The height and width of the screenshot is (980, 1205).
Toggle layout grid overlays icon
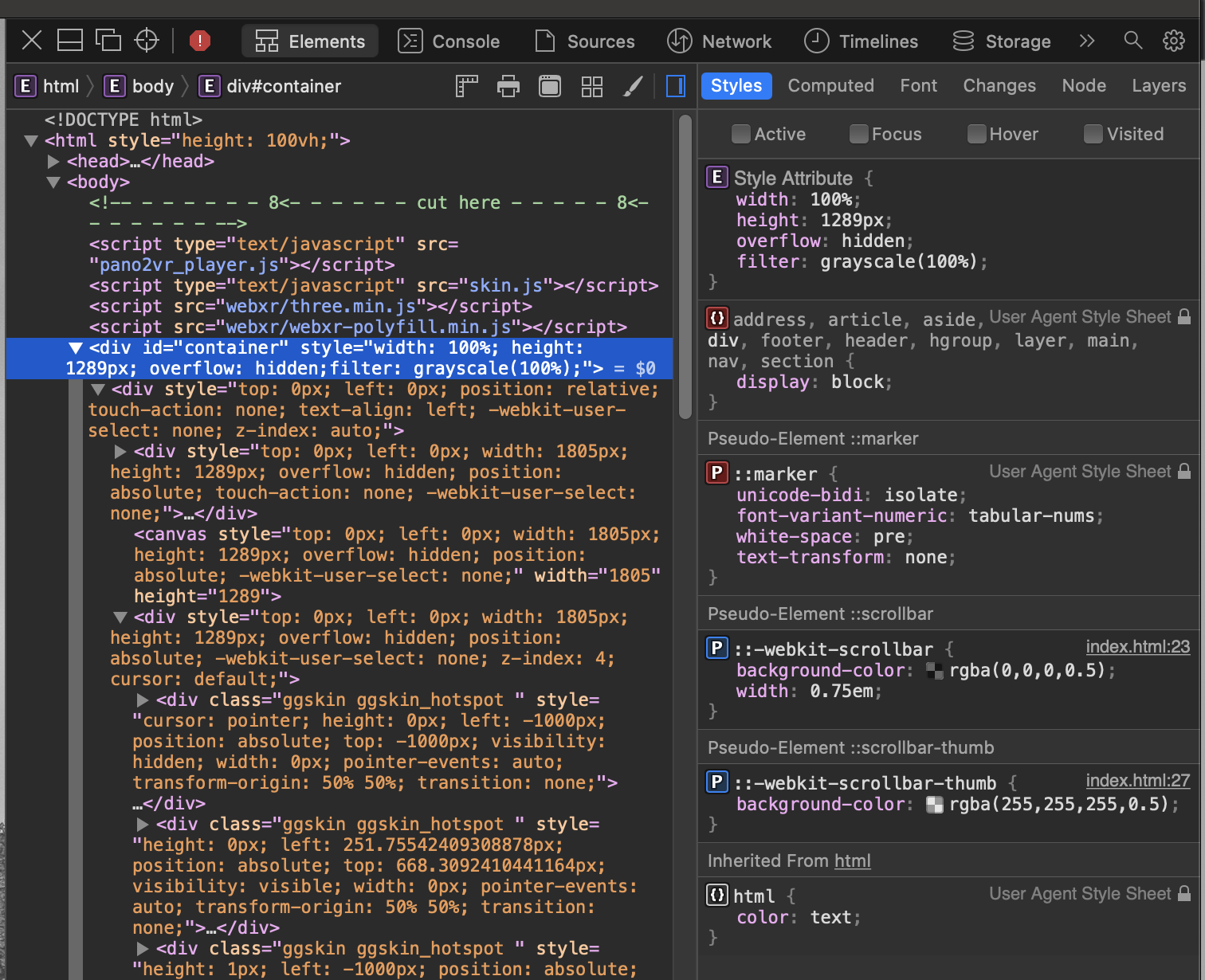[x=592, y=86]
